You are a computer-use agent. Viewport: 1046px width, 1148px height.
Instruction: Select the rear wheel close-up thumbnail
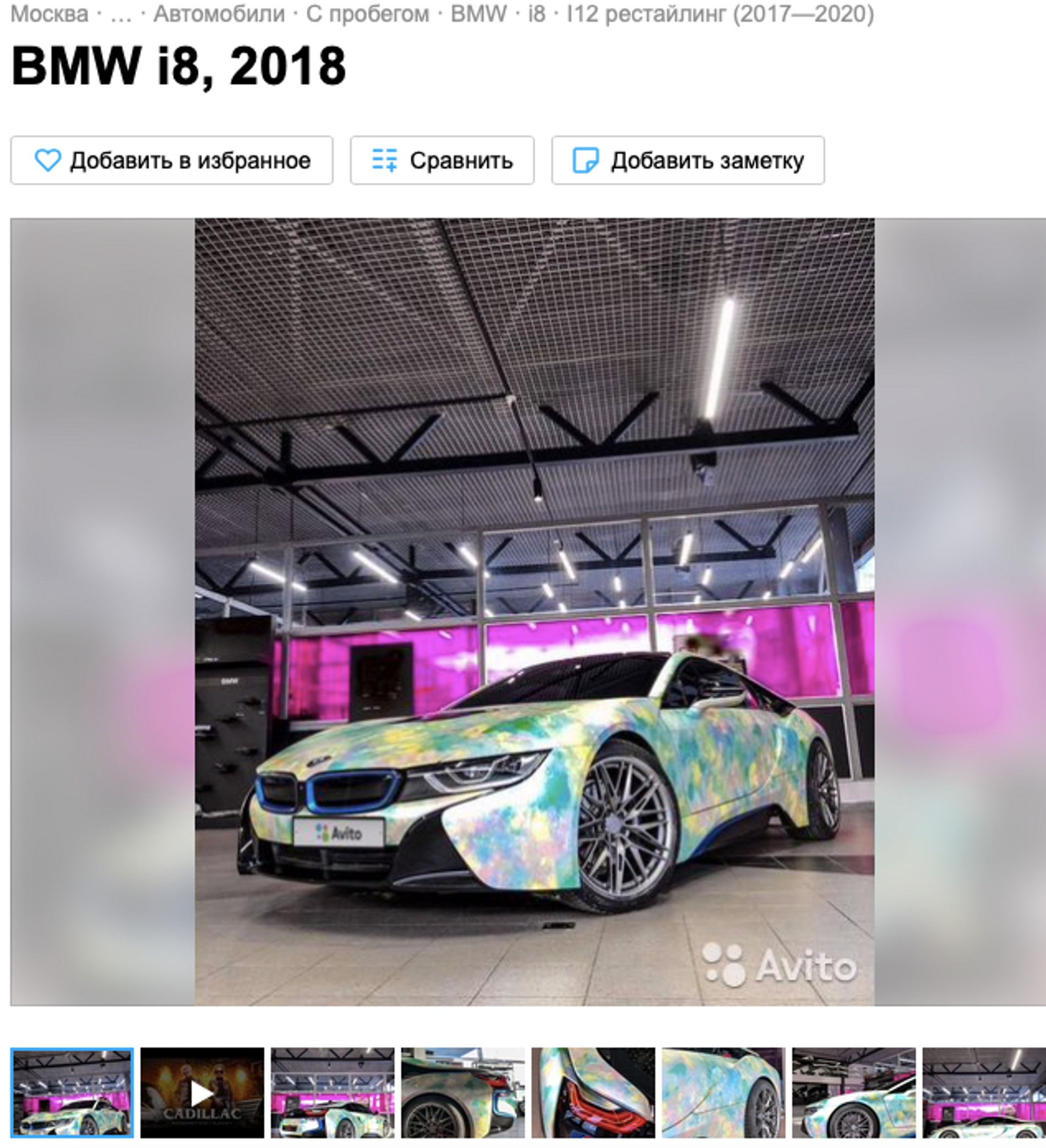coord(462,1093)
